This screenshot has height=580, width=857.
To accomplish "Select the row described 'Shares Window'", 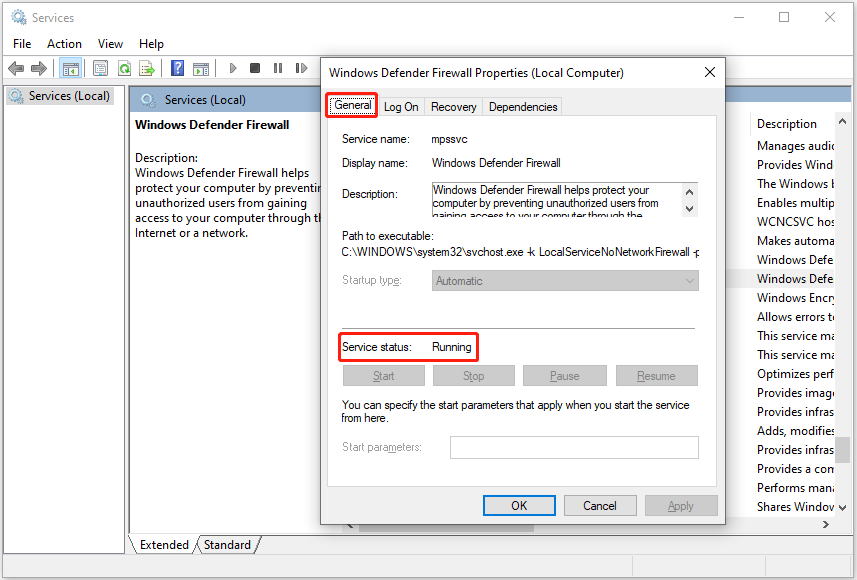I will pos(795,507).
